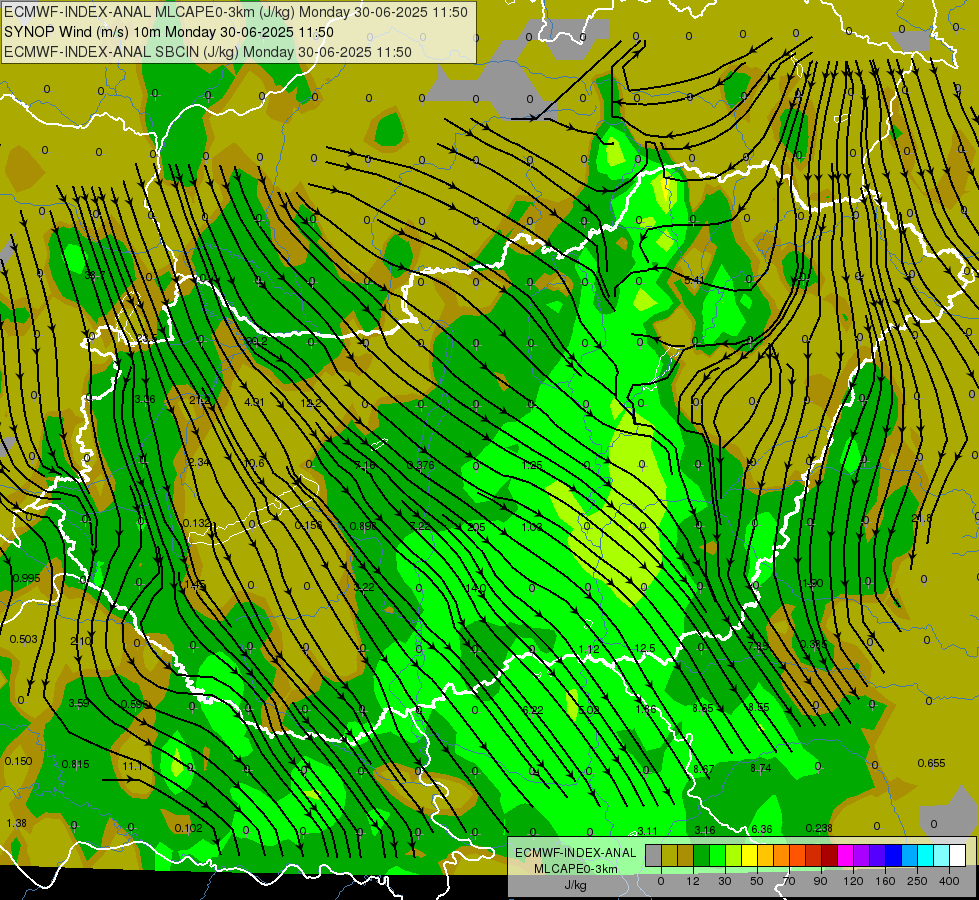
Task: Click the legend tick value '50'
Action: pos(757,881)
